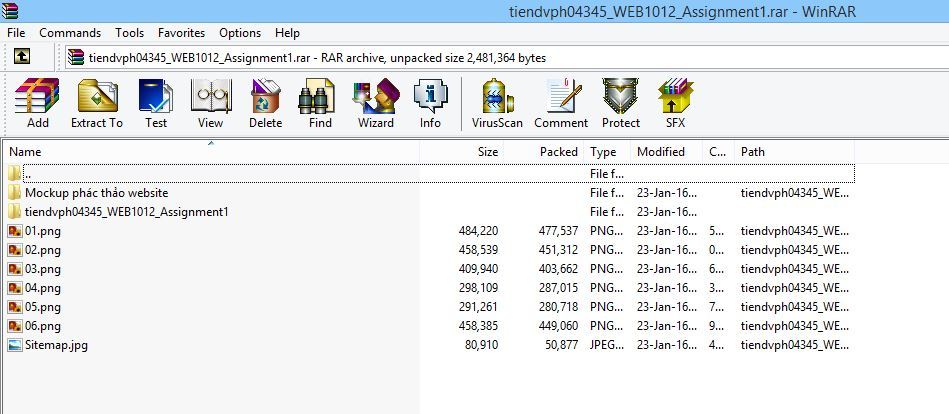Select the Sitemap.jpg file name
This screenshot has width=949, height=414.
point(56,345)
